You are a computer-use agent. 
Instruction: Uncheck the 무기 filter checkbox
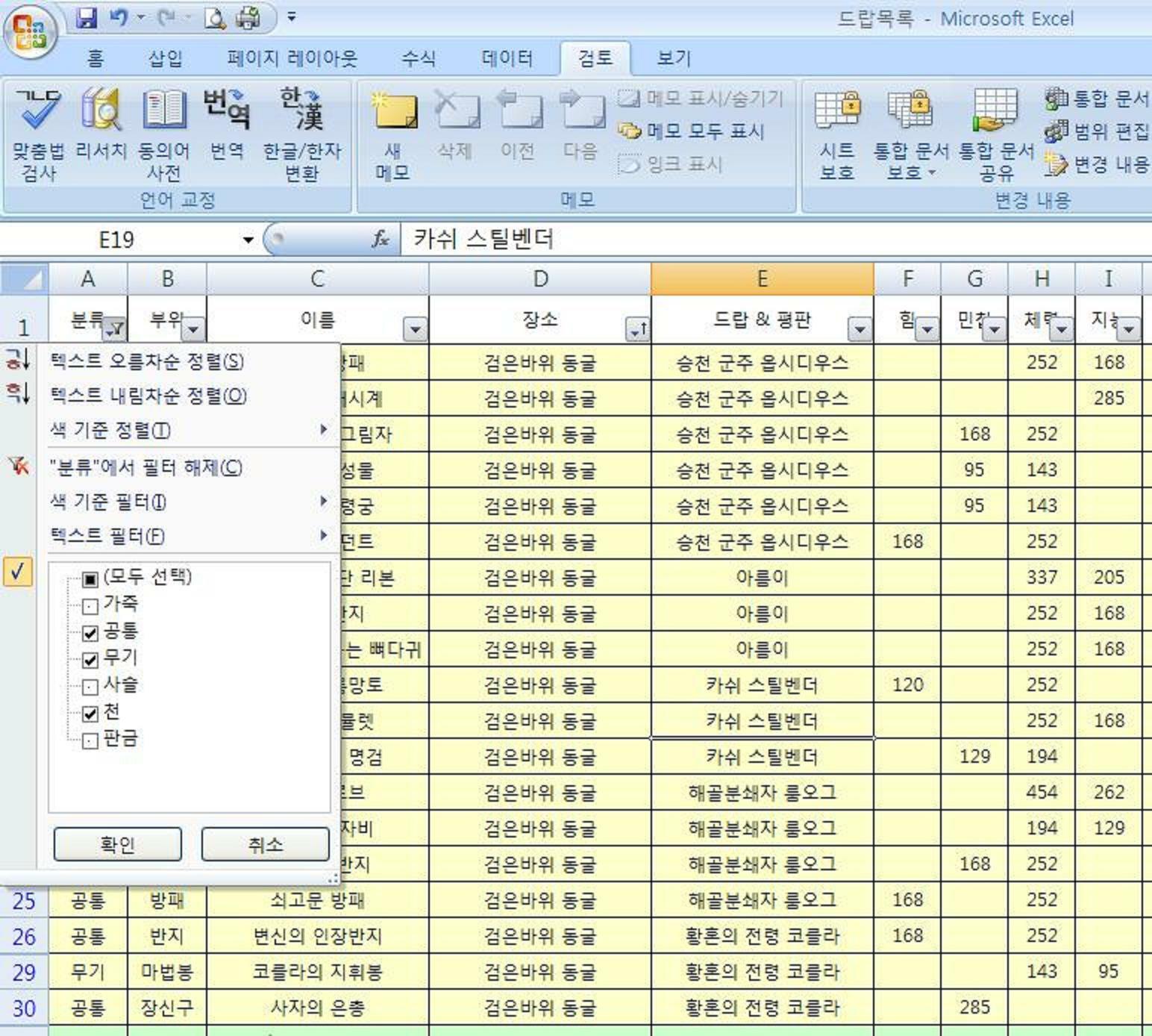coord(90,660)
